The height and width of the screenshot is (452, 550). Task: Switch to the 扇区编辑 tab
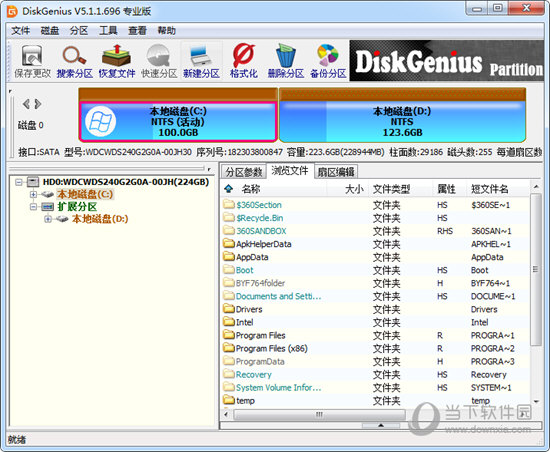click(x=336, y=172)
